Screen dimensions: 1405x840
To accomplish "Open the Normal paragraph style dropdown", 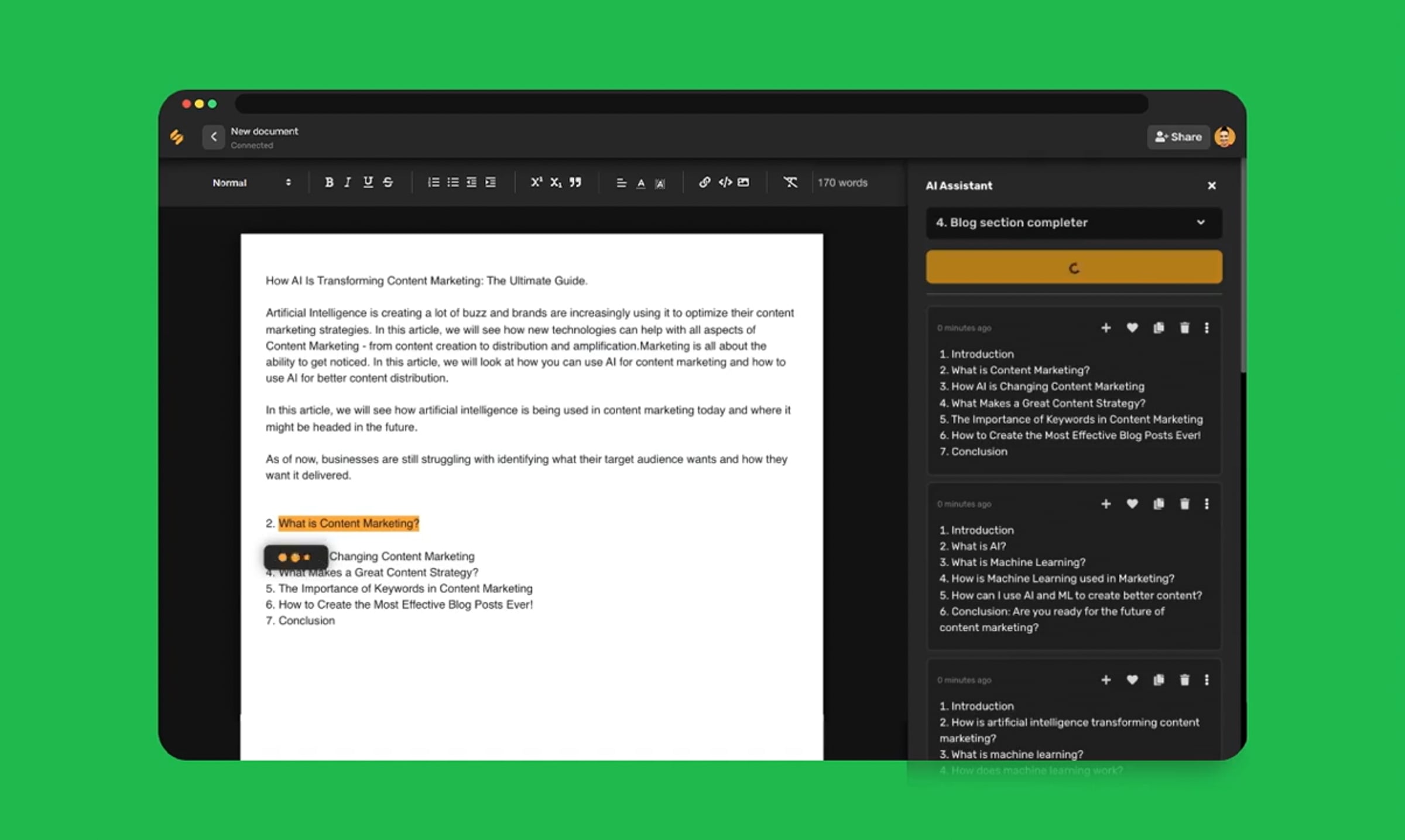I will coord(252,183).
